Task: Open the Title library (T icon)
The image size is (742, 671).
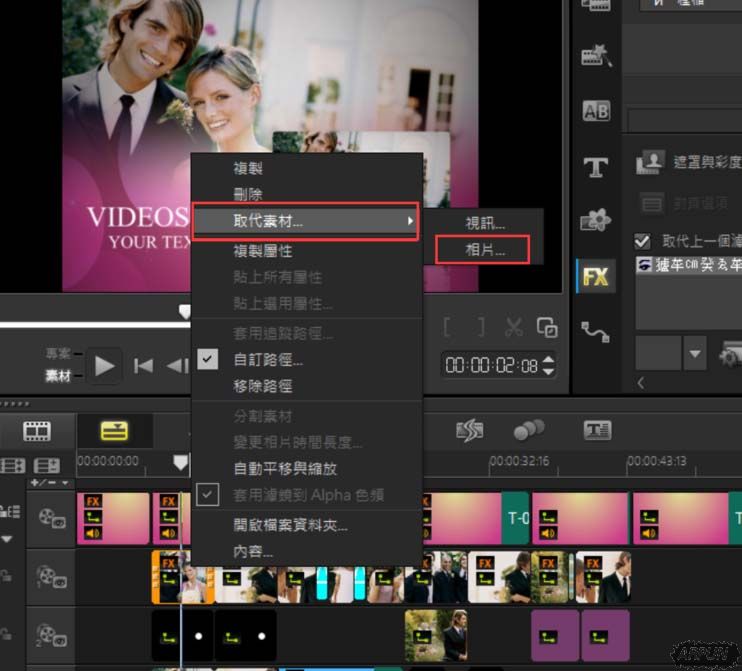Action: click(596, 166)
